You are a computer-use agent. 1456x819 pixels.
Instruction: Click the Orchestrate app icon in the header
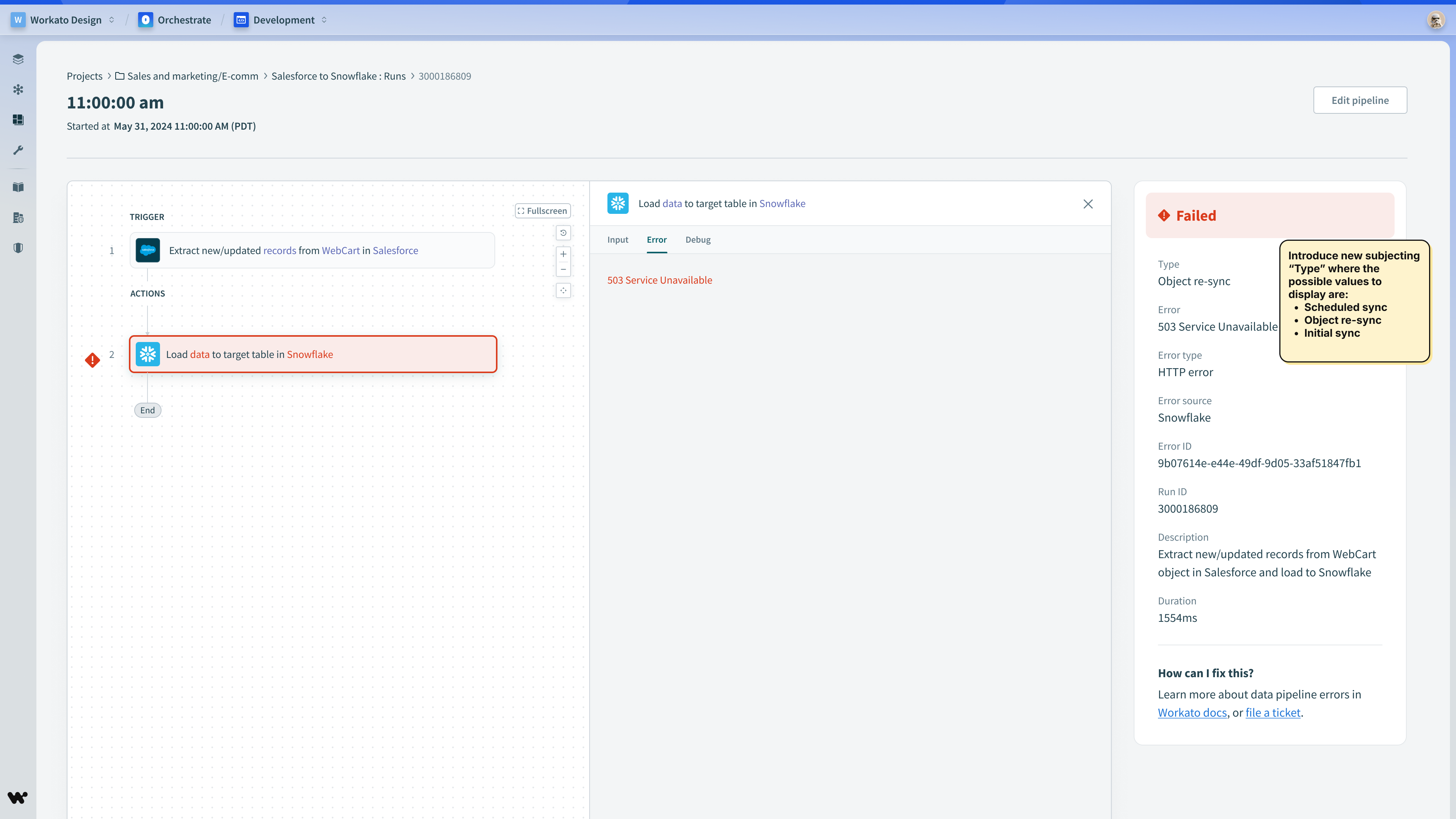point(145,20)
